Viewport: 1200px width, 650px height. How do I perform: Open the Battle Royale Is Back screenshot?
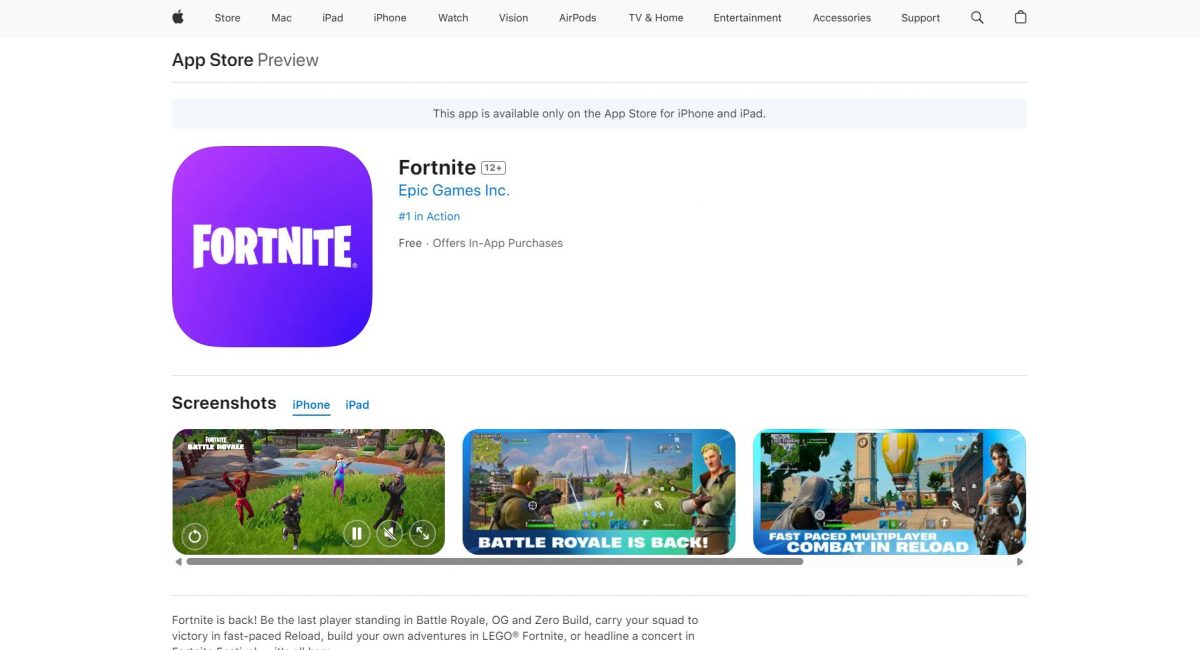[x=598, y=491]
